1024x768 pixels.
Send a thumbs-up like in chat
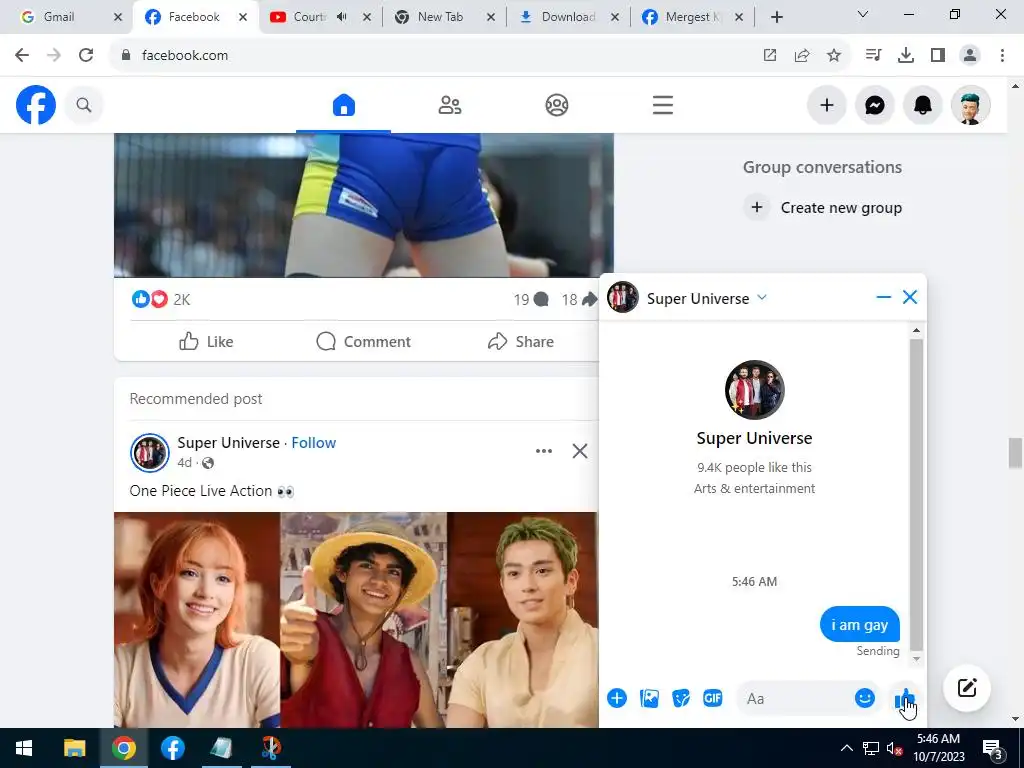click(904, 699)
